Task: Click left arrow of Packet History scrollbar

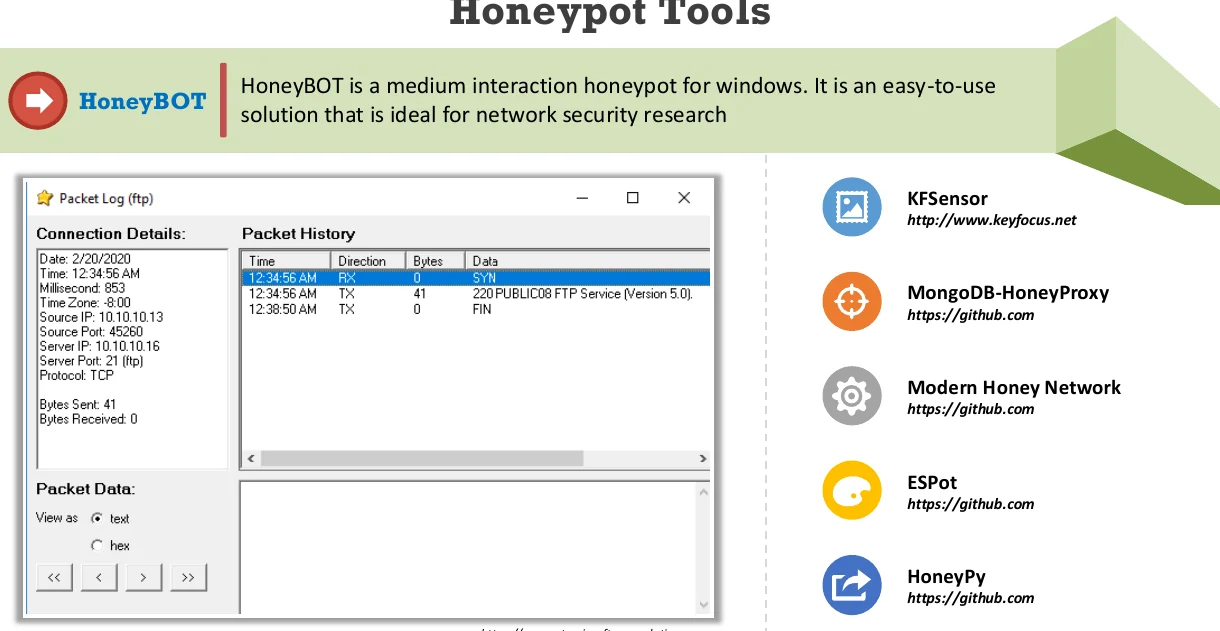Action: (251, 458)
